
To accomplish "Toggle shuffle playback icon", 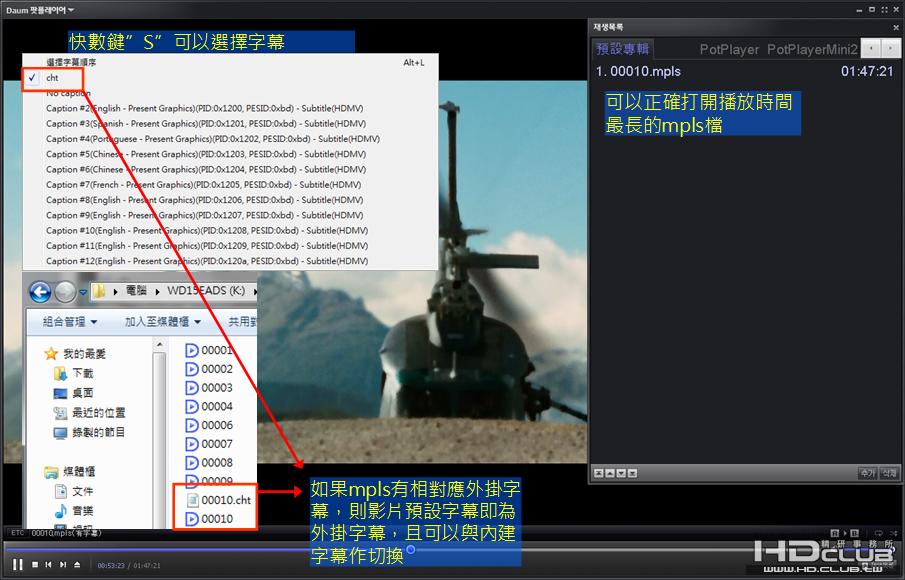I will click(893, 533).
